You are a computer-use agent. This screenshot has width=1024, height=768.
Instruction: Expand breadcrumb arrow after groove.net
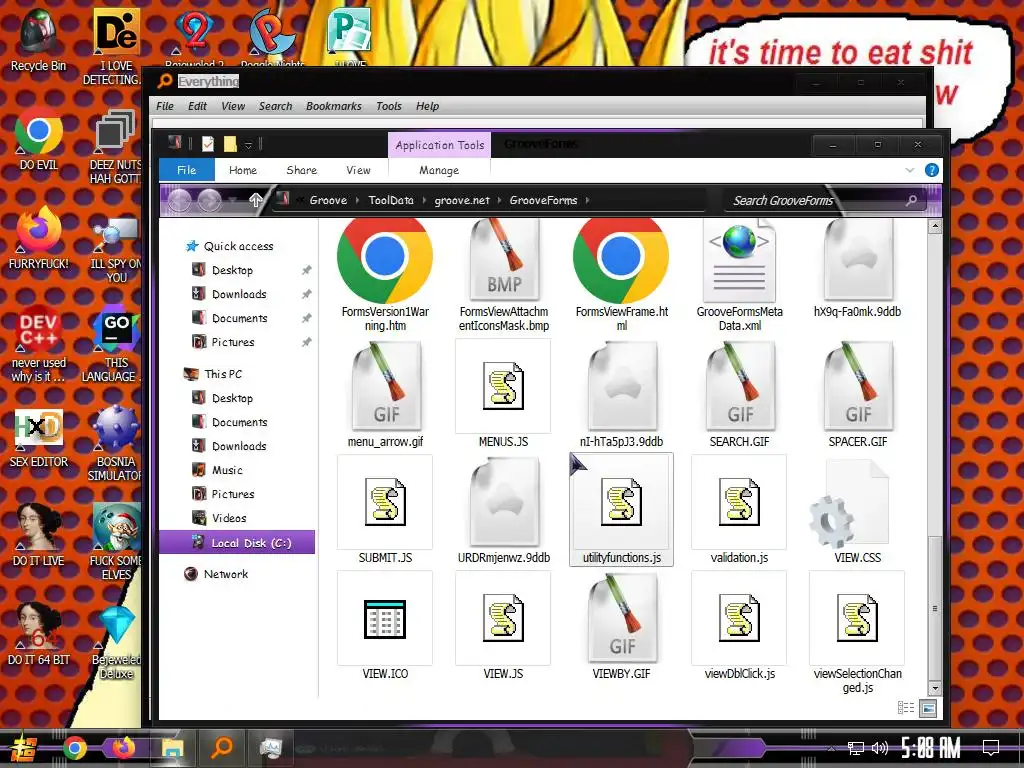(x=500, y=200)
